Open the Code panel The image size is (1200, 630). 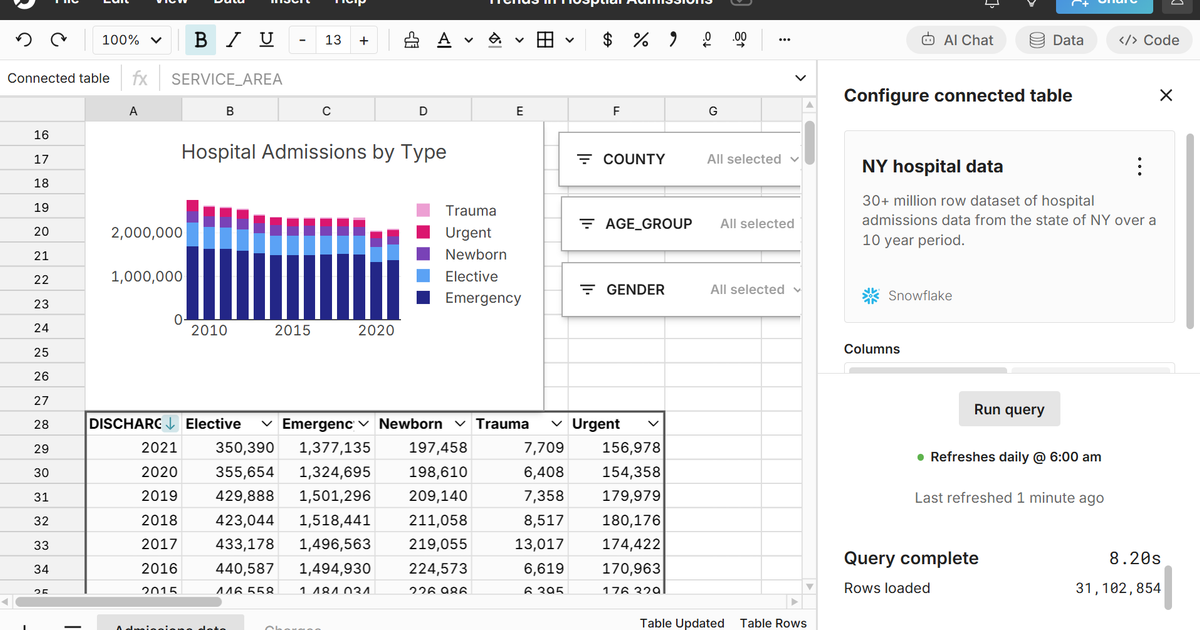(1148, 40)
